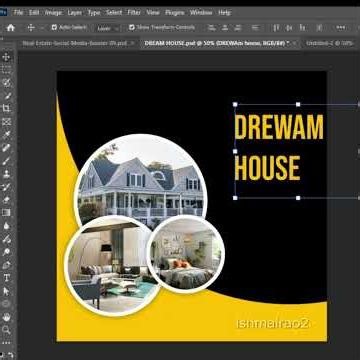Select the Hand tool
The image size is (360, 360).
(x=6, y=317)
